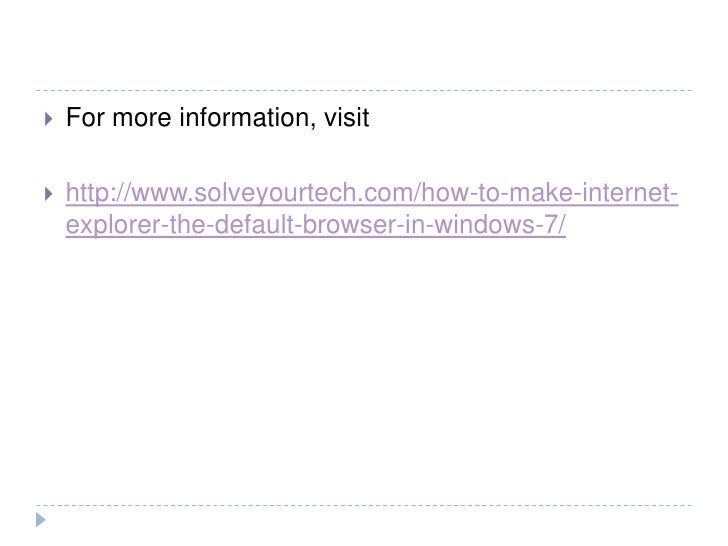This screenshot has width=728, height=546.
Task: Click bullet arrow beside the URL
Action: 49,194
